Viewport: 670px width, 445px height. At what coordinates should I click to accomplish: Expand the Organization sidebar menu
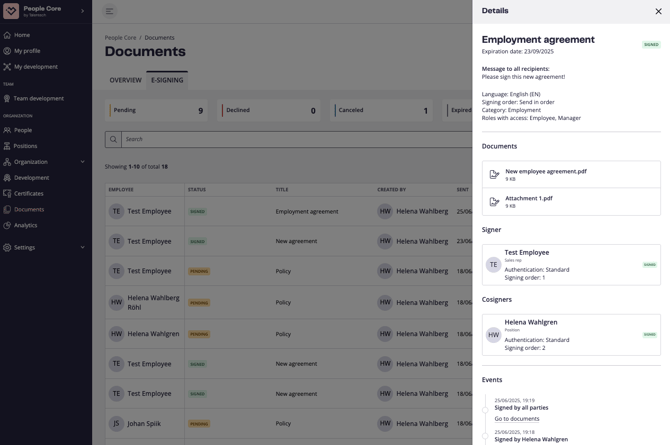[x=82, y=162]
